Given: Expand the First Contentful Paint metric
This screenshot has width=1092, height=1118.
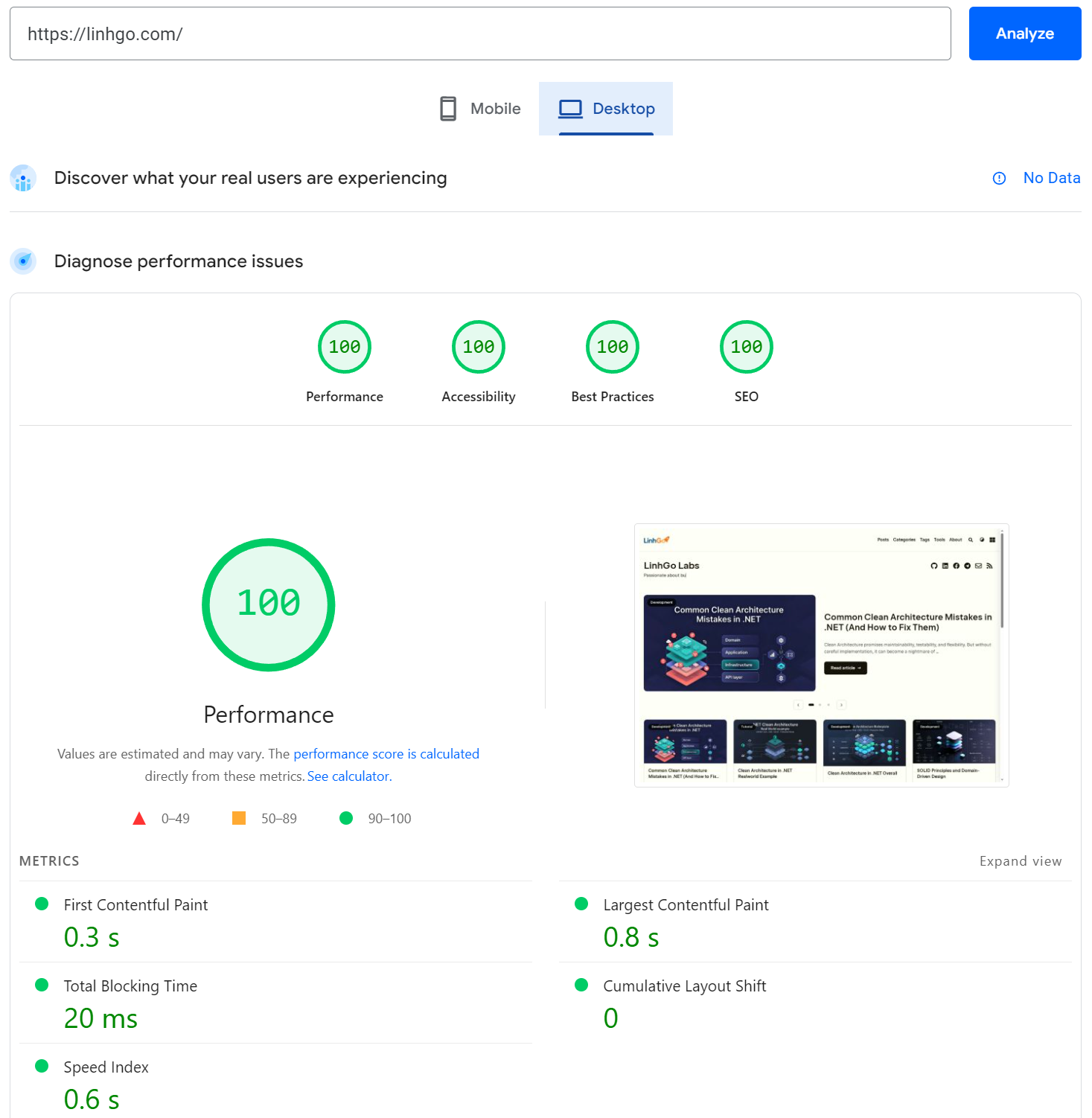Looking at the screenshot, I should pyautogui.click(x=135, y=905).
